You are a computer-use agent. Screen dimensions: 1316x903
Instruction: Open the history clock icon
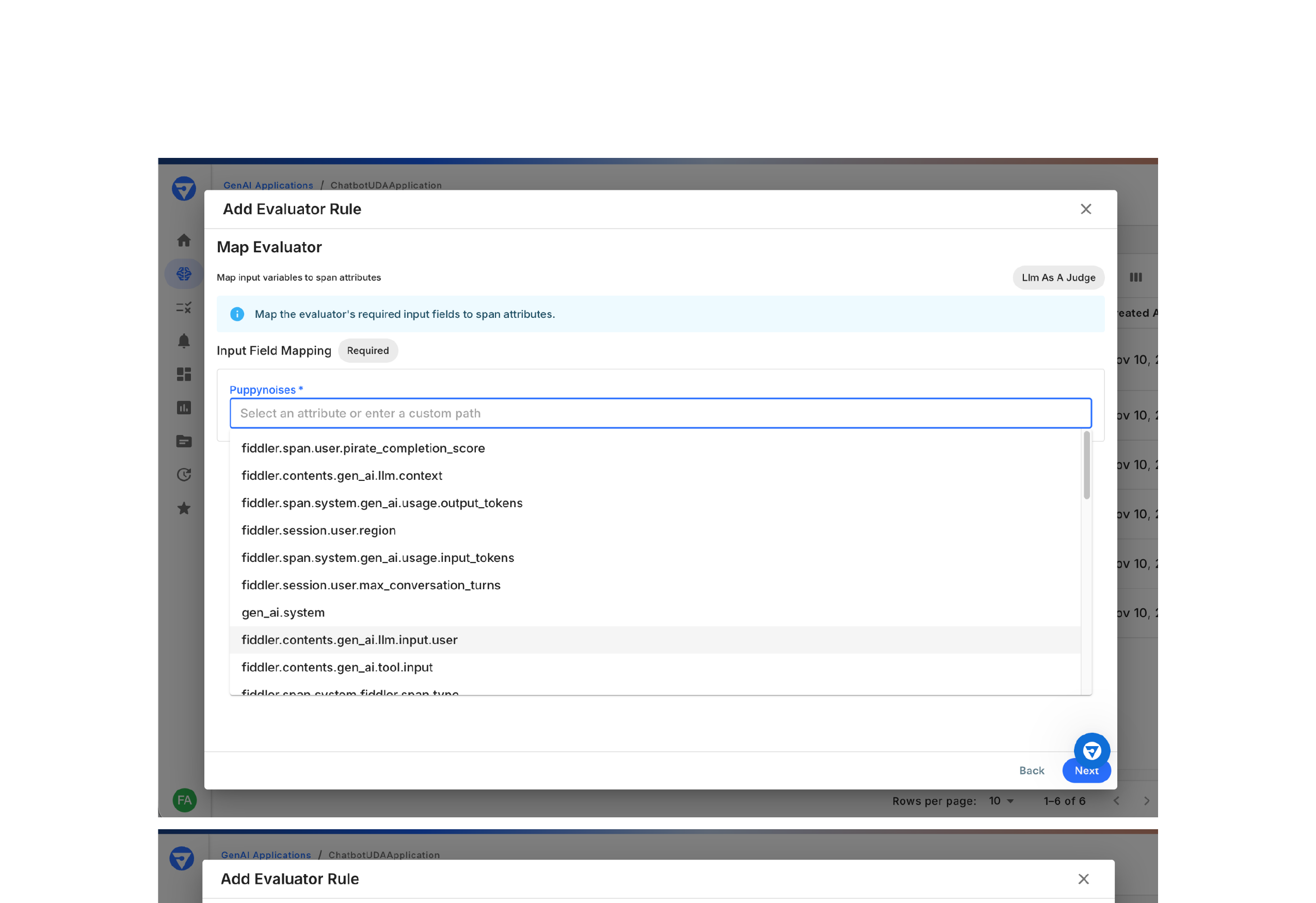tap(184, 474)
